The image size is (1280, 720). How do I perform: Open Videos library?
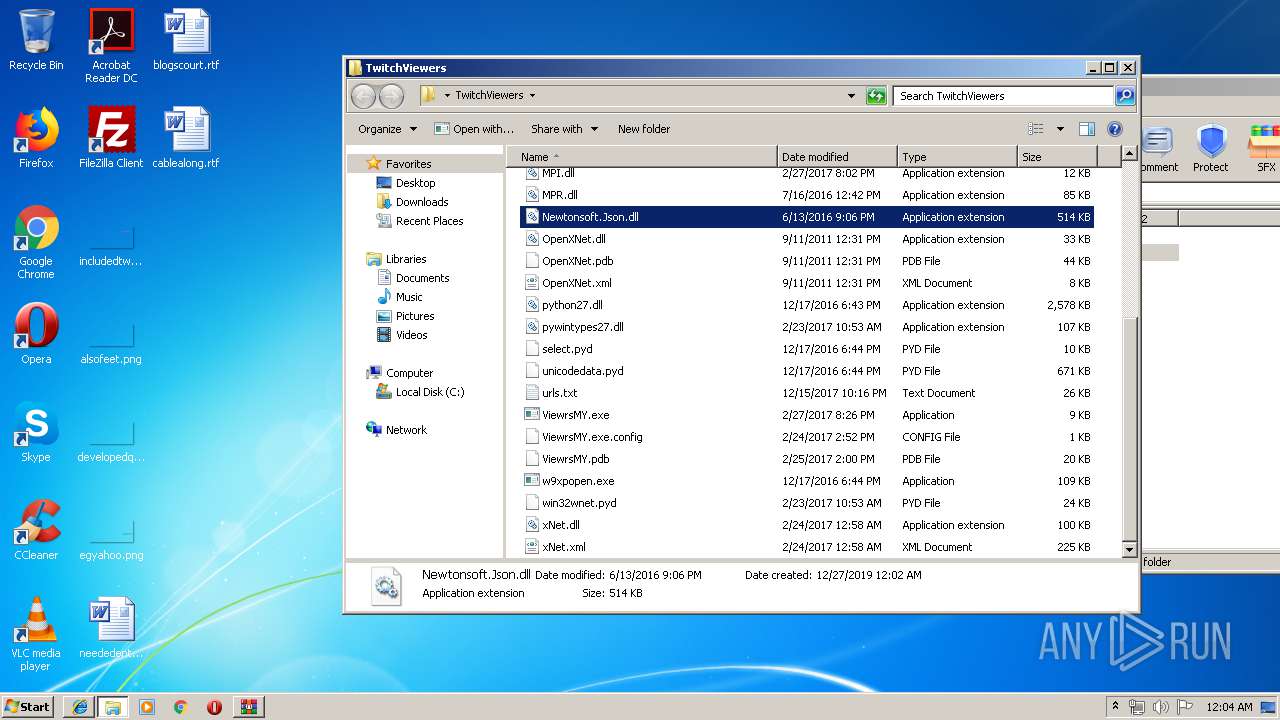pyautogui.click(x=411, y=335)
